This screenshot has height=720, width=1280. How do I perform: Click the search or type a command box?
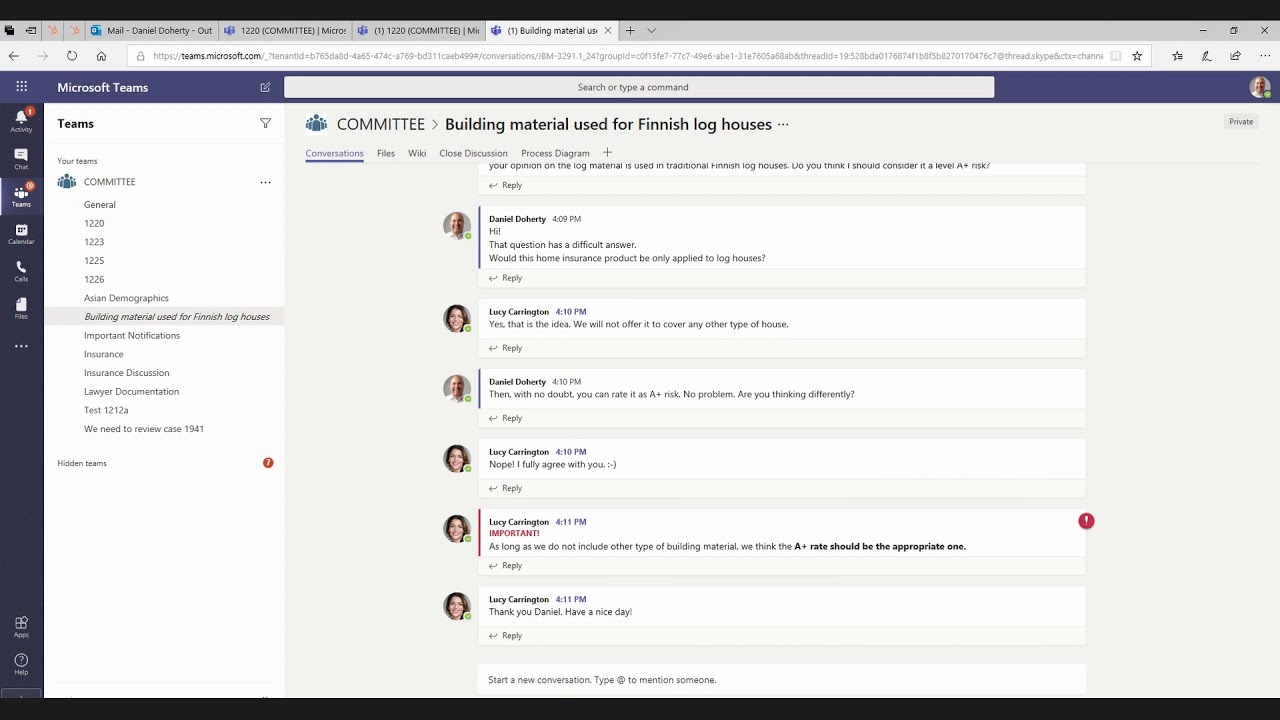639,87
